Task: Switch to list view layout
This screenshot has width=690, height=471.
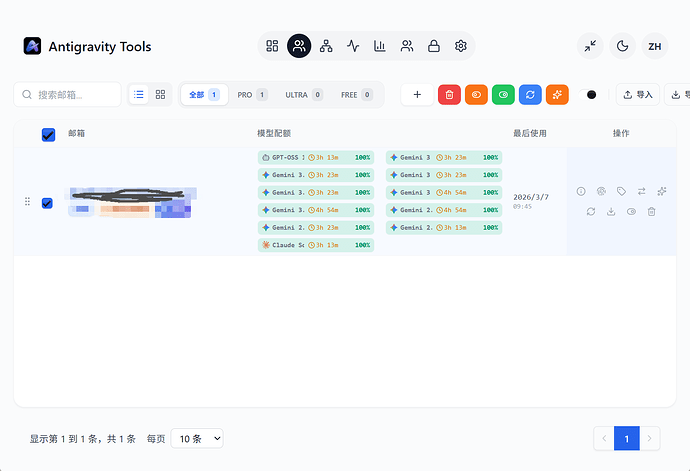Action: point(139,95)
